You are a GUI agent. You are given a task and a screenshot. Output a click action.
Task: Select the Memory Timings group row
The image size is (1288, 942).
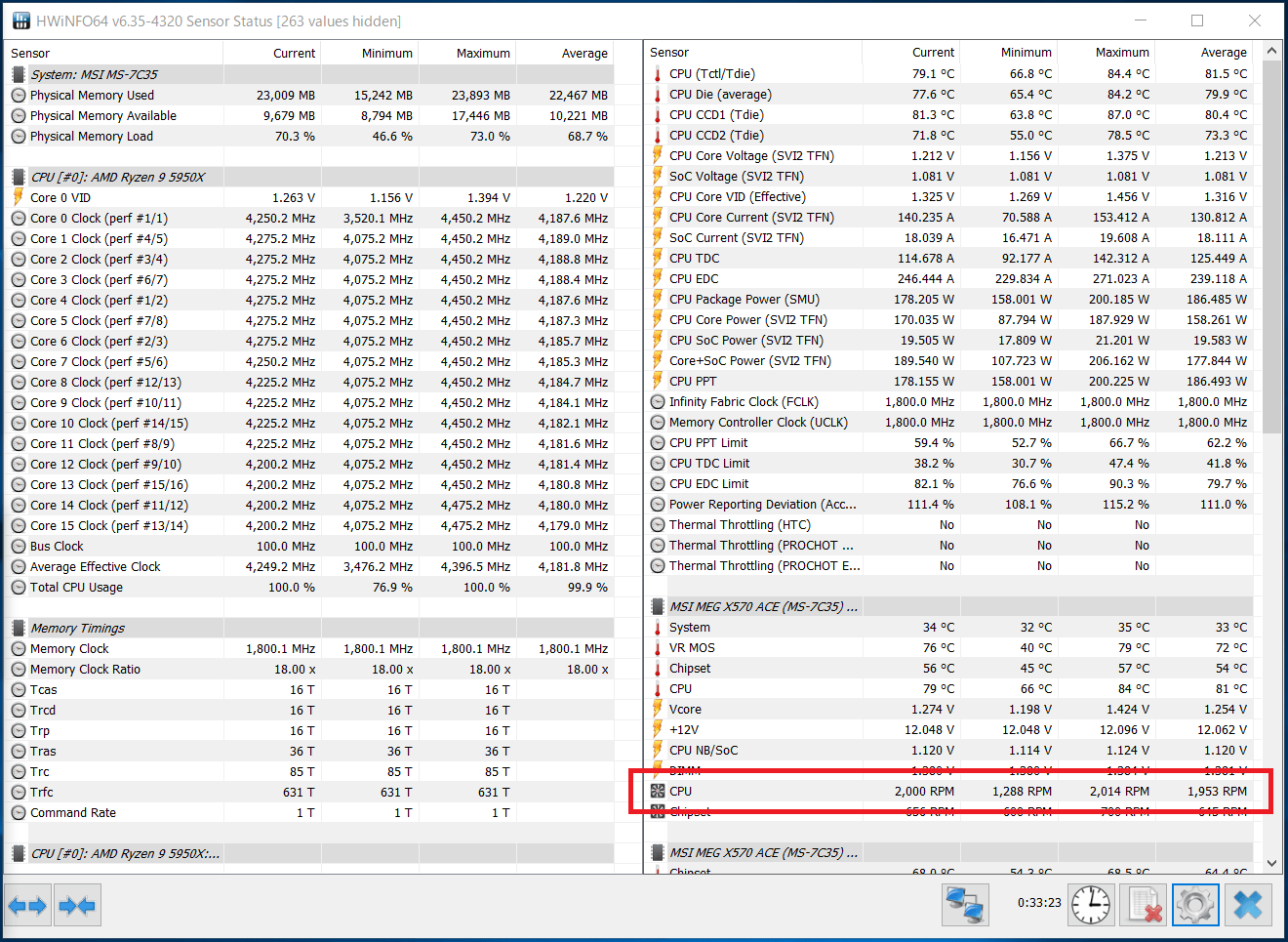tap(310, 628)
